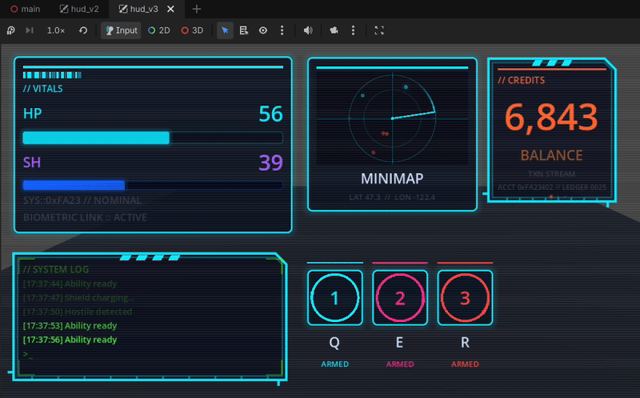This screenshot has width=640, height=398.
Task: Click the SH shield bar
Action: 153,185
